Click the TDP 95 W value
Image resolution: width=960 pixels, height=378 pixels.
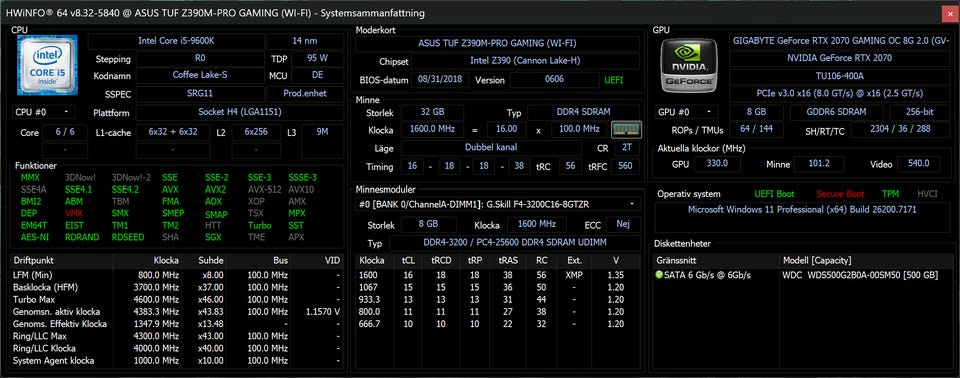[x=317, y=59]
